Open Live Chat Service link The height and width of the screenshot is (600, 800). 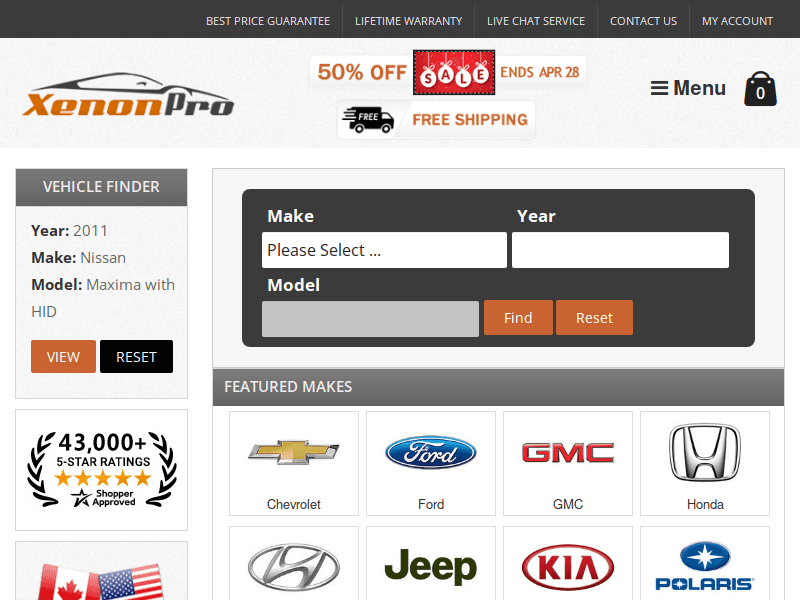pyautogui.click(x=536, y=20)
